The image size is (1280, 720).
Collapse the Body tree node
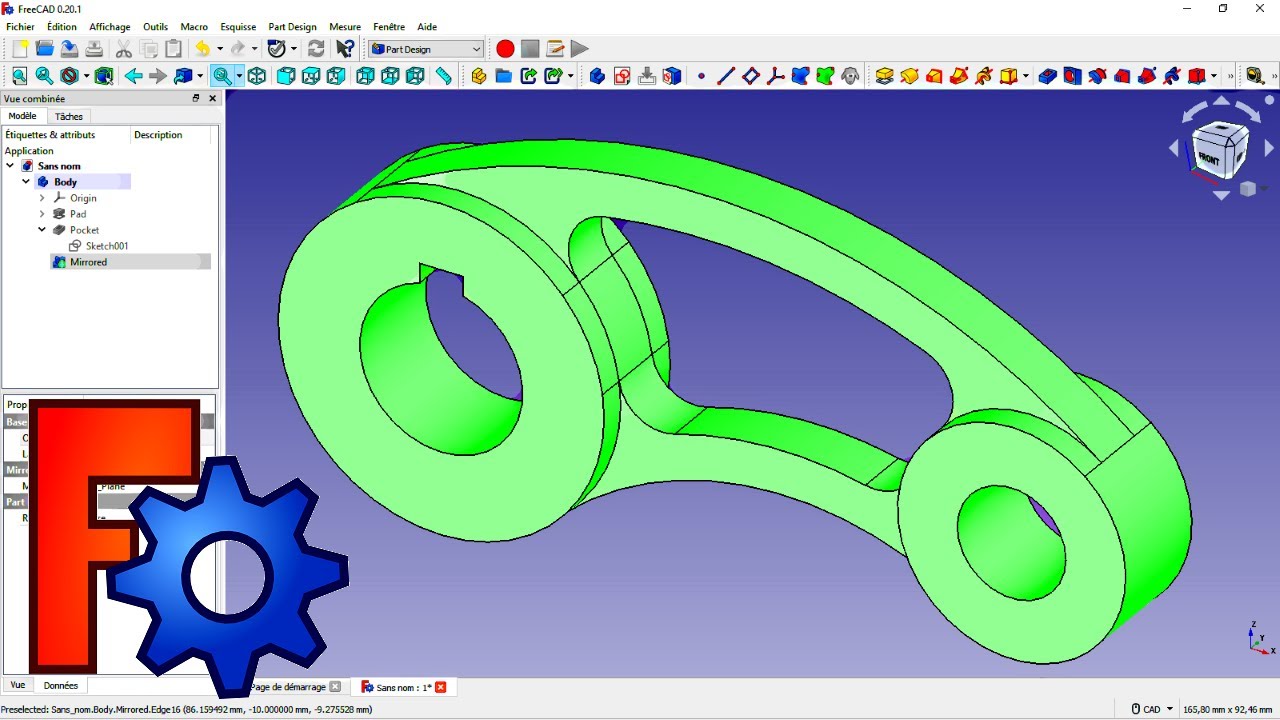(26, 182)
